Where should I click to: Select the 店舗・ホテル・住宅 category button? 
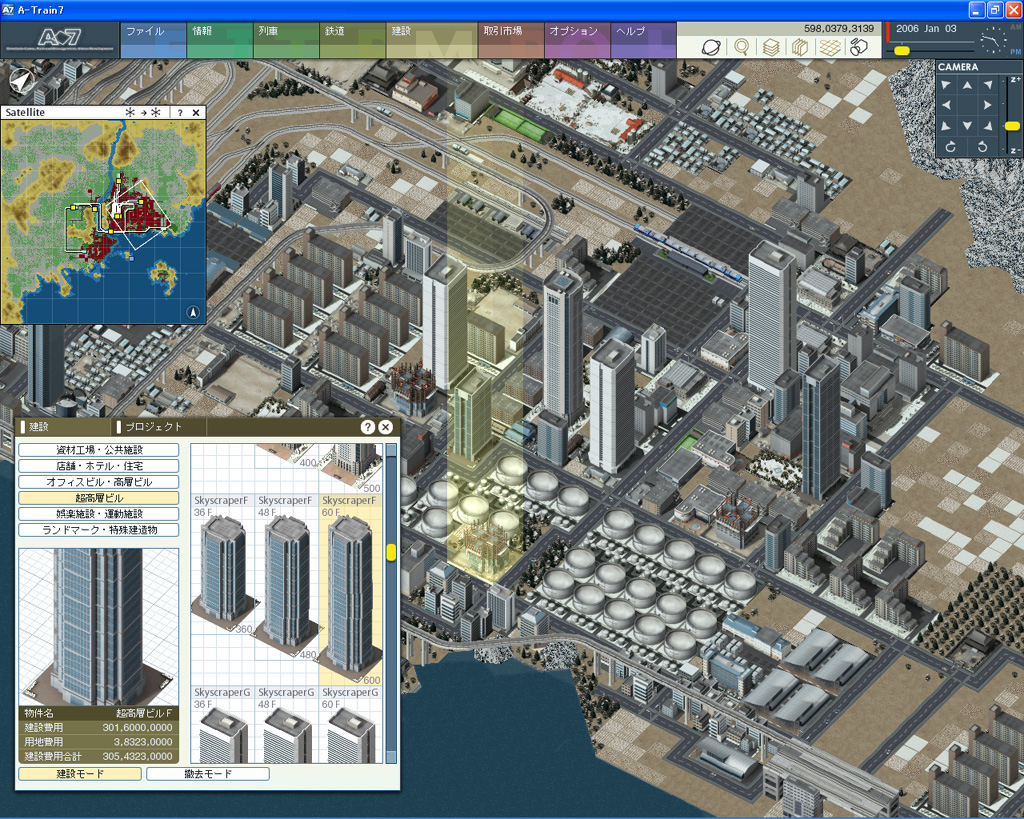click(98, 466)
